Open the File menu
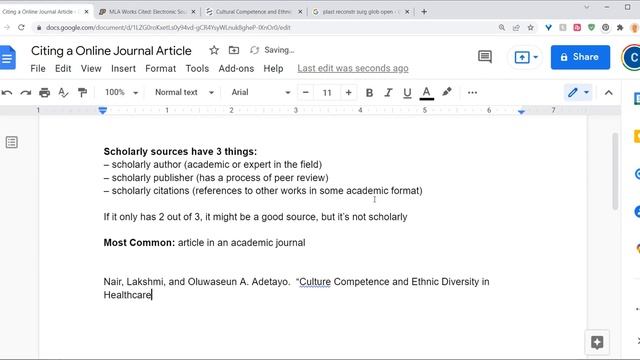The width and height of the screenshot is (640, 360). 38,69
